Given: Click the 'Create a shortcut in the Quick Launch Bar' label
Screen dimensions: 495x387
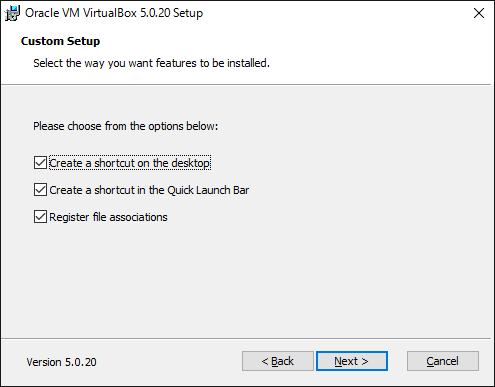Looking at the screenshot, I should [149, 190].
